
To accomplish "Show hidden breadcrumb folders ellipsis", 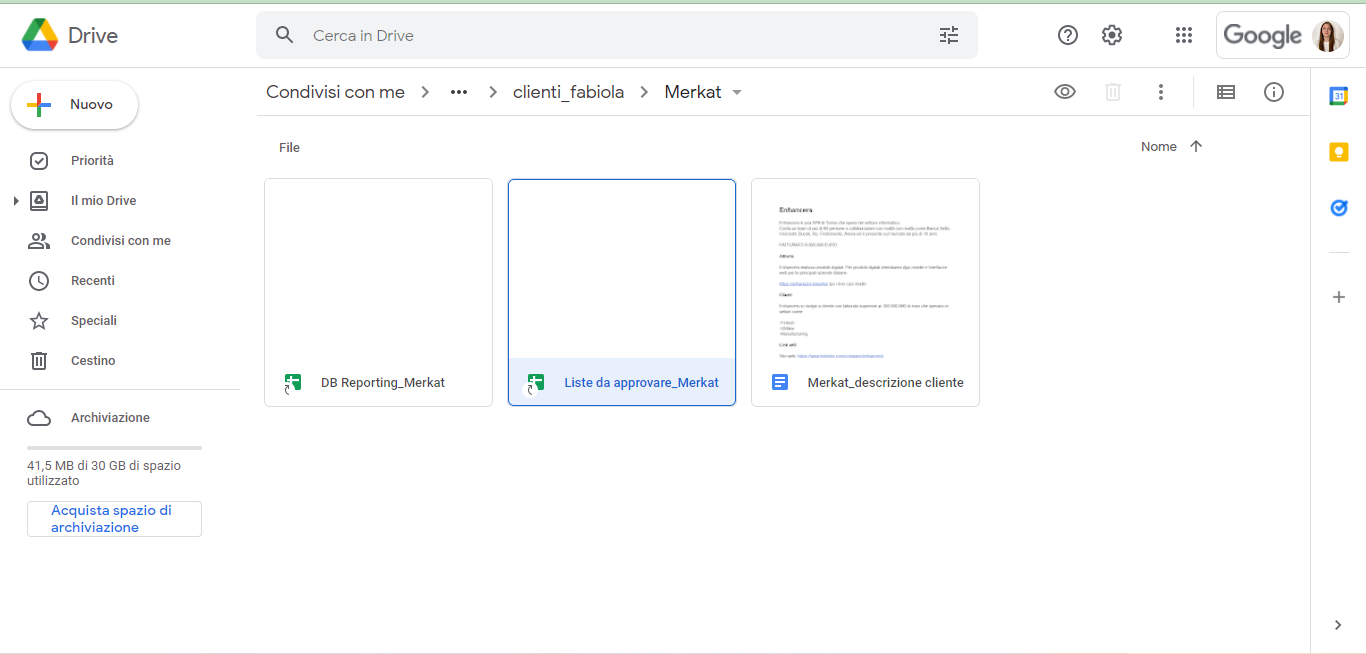I will (459, 92).
